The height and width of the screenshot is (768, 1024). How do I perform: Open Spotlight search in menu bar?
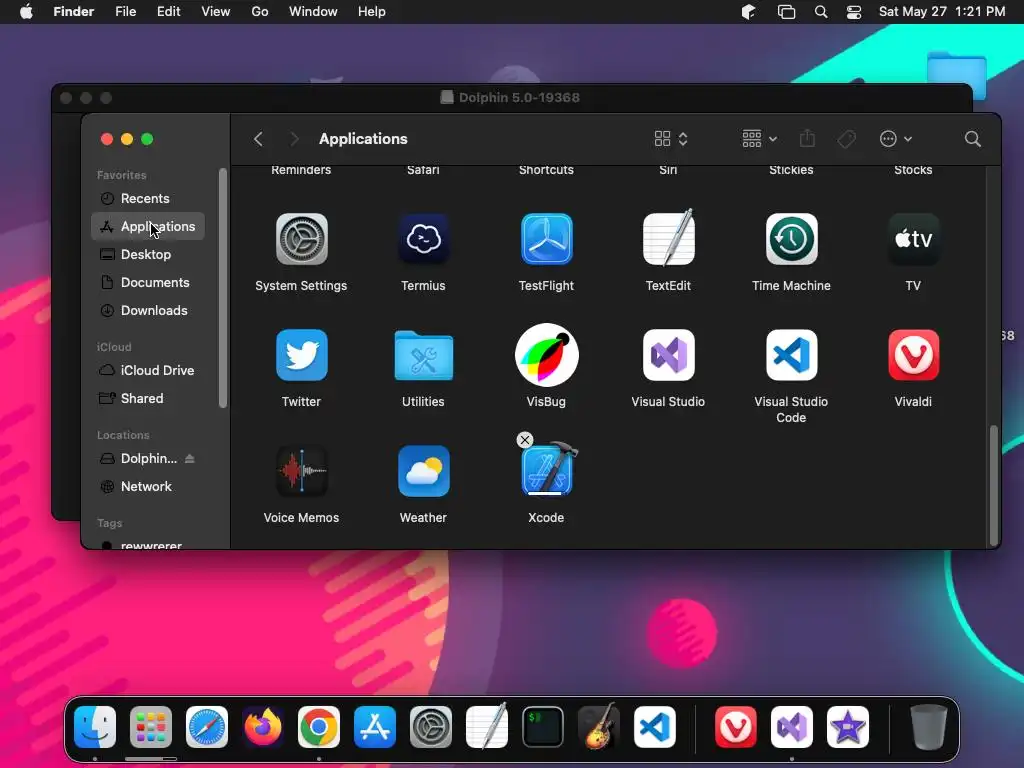point(821,12)
